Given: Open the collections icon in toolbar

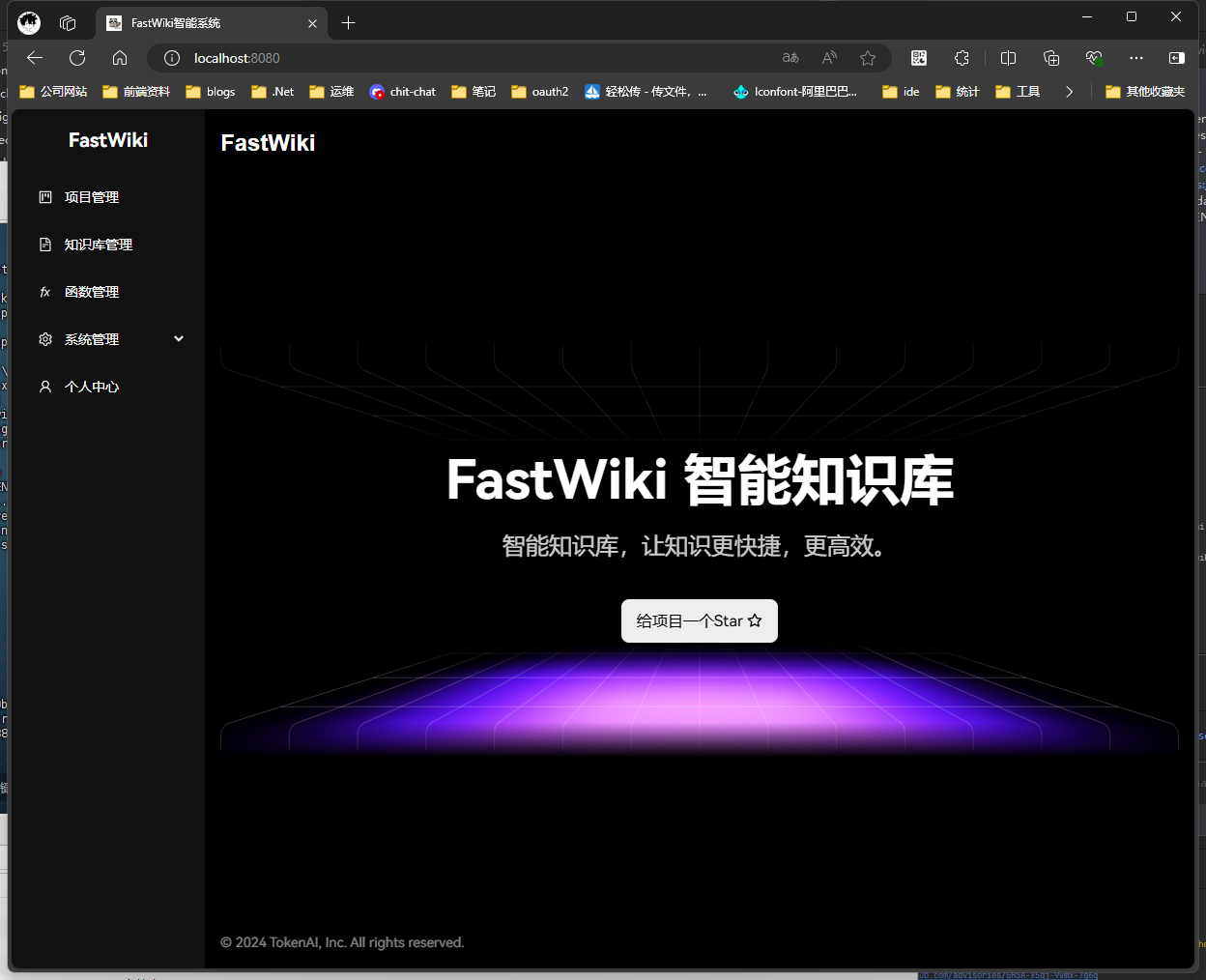Looking at the screenshot, I should (x=1051, y=58).
